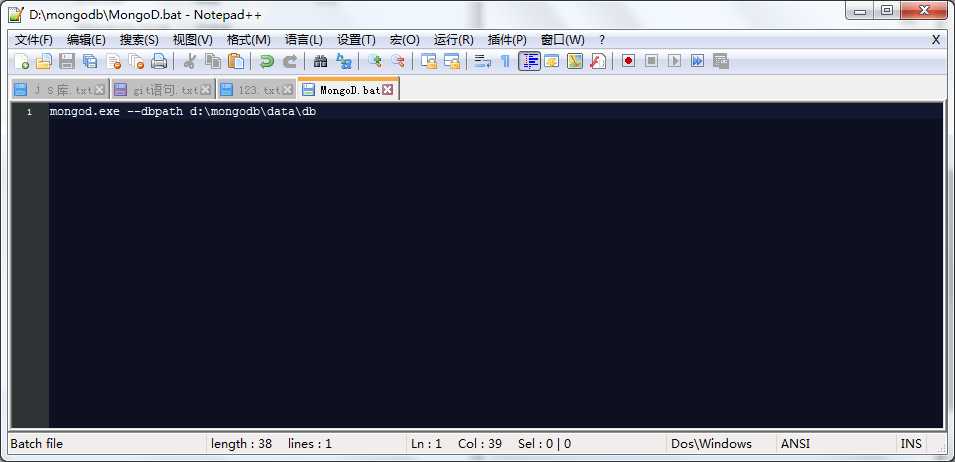Zoom out using the magnifier minus icon
Viewport: 955px width, 462px height.
point(398,61)
